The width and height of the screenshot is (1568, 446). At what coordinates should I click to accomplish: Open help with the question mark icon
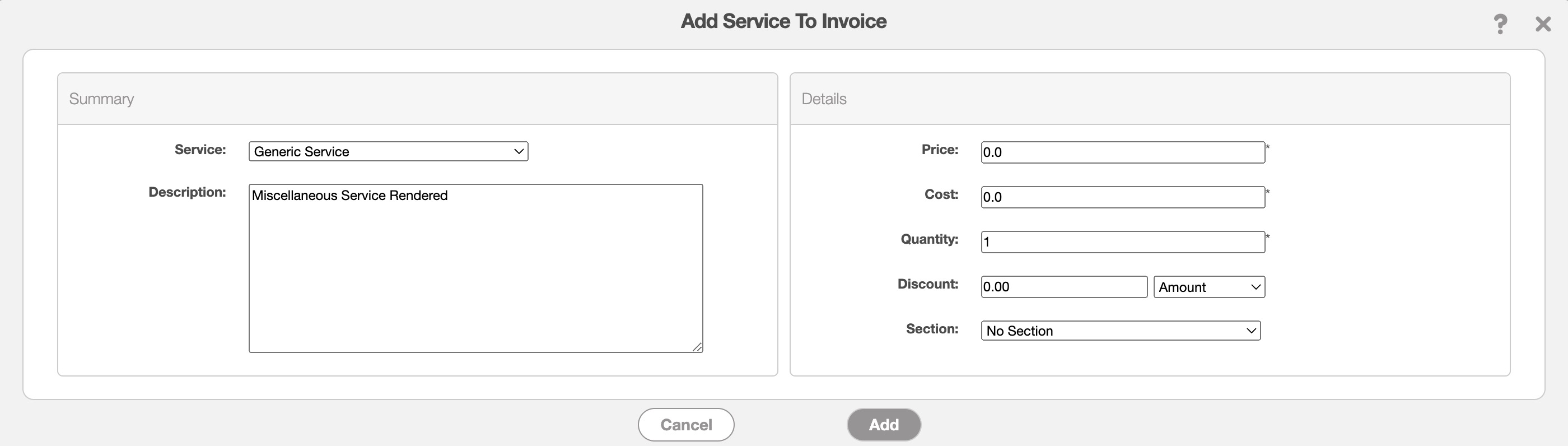click(1500, 24)
